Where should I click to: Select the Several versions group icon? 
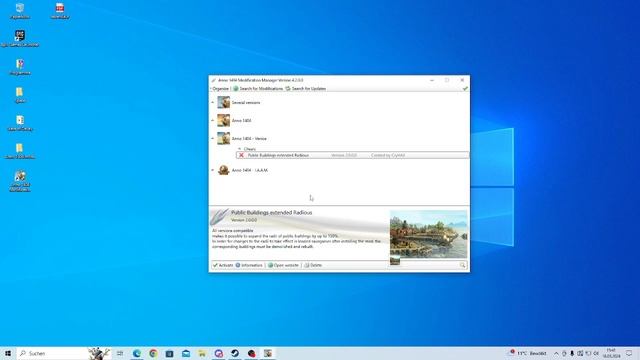tap(223, 102)
